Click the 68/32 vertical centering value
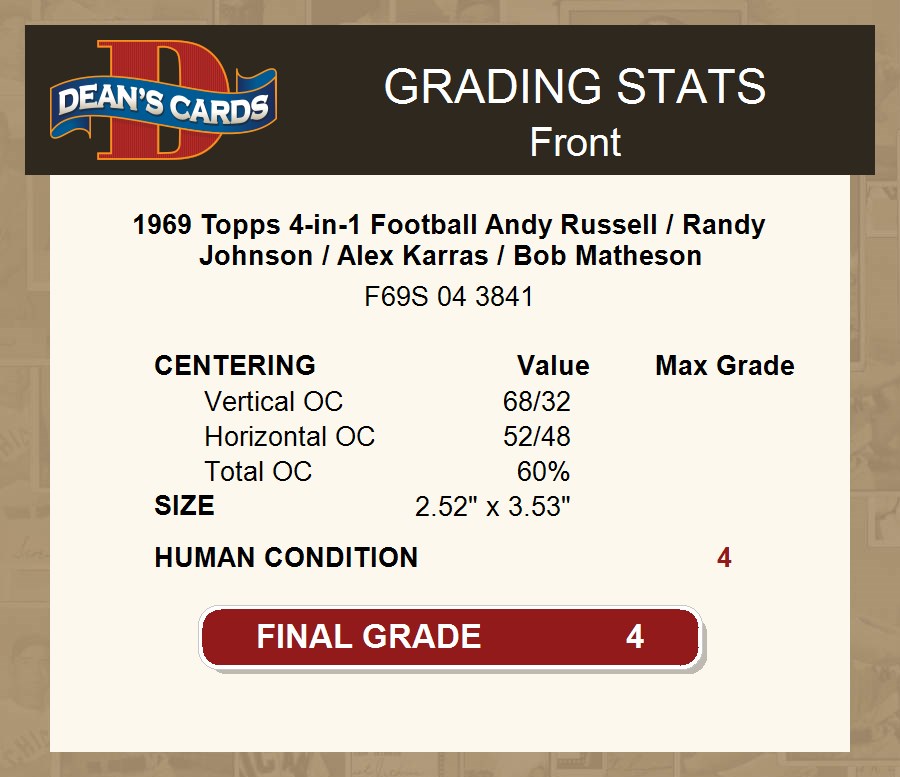 (x=536, y=401)
